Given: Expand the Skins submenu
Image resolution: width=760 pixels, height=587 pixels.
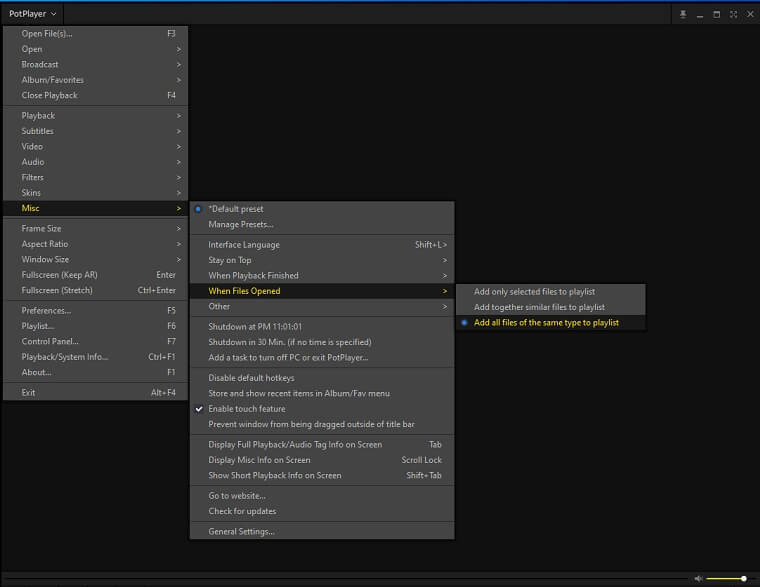Looking at the screenshot, I should (95, 193).
